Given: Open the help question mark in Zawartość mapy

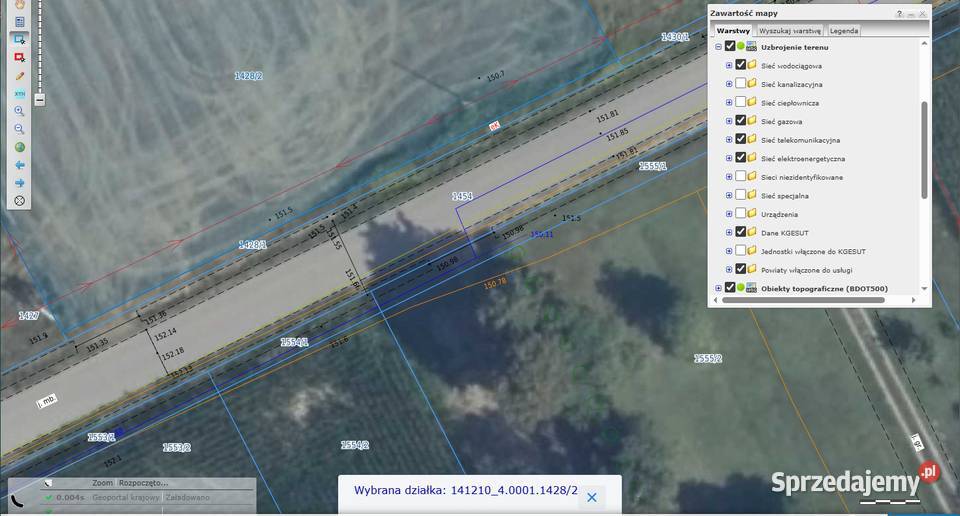Looking at the screenshot, I should point(899,14).
